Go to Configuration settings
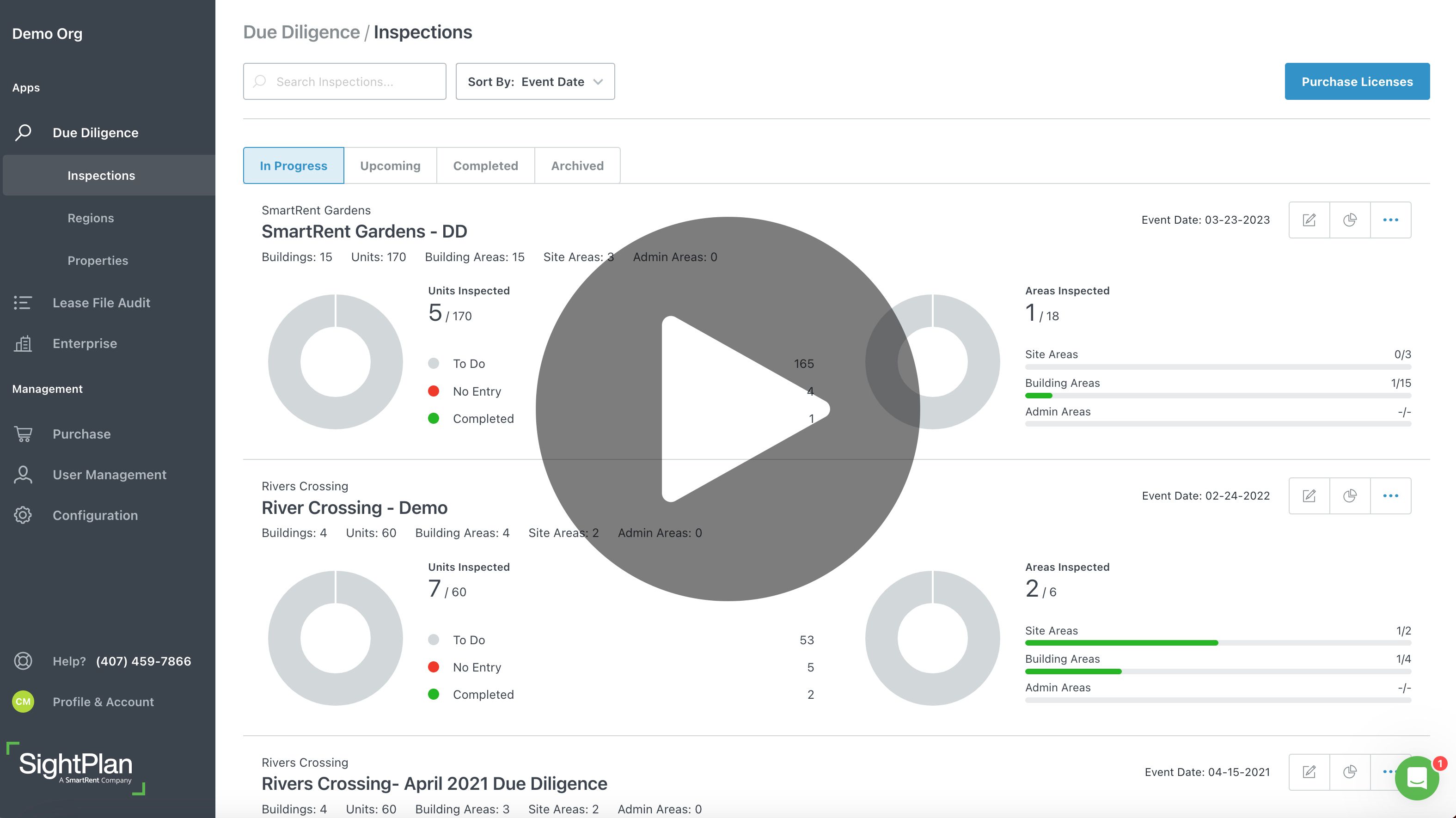 (x=95, y=516)
